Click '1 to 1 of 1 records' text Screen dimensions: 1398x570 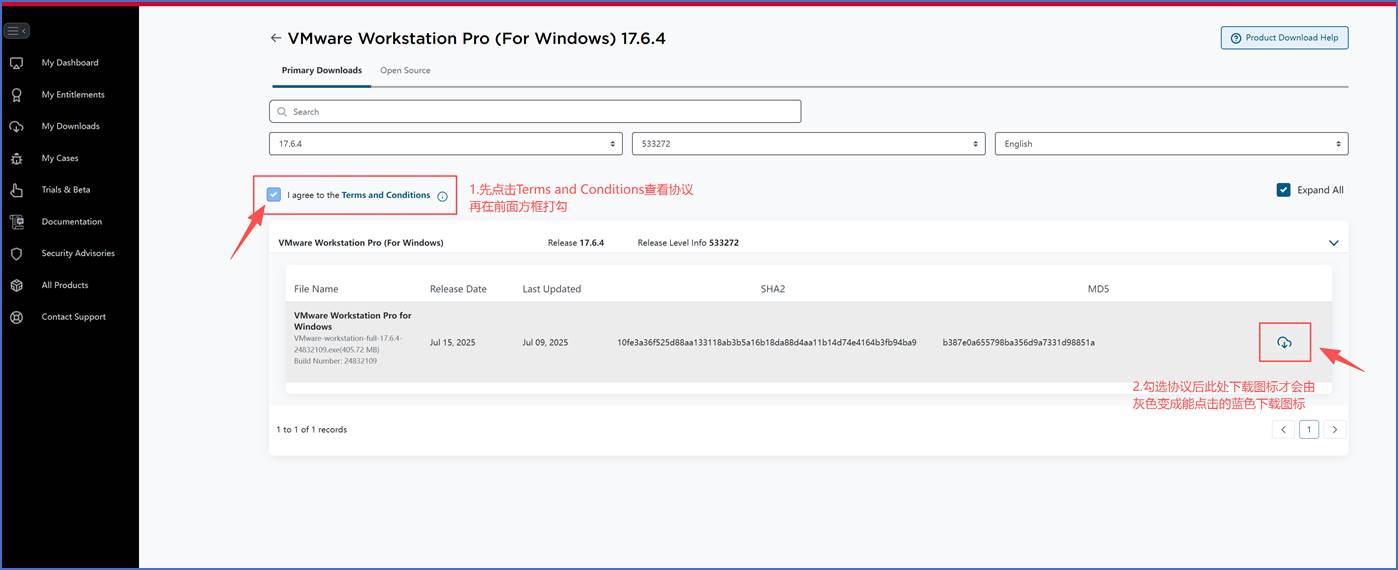[x=312, y=430]
